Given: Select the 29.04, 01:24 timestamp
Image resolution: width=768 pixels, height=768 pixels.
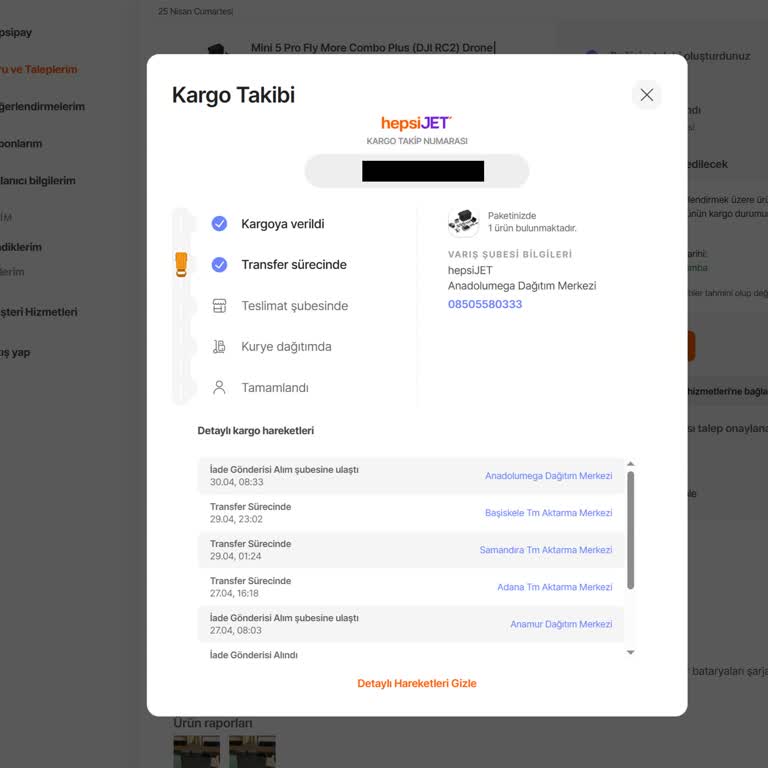Looking at the screenshot, I should (236, 556).
